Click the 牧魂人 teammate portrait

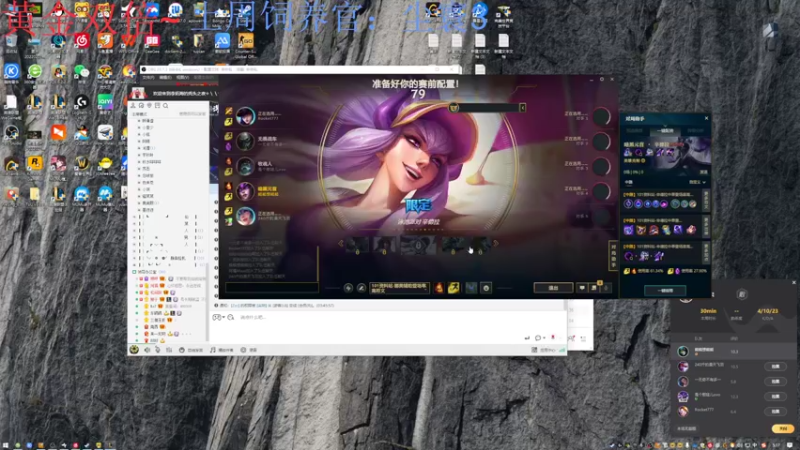click(245, 166)
